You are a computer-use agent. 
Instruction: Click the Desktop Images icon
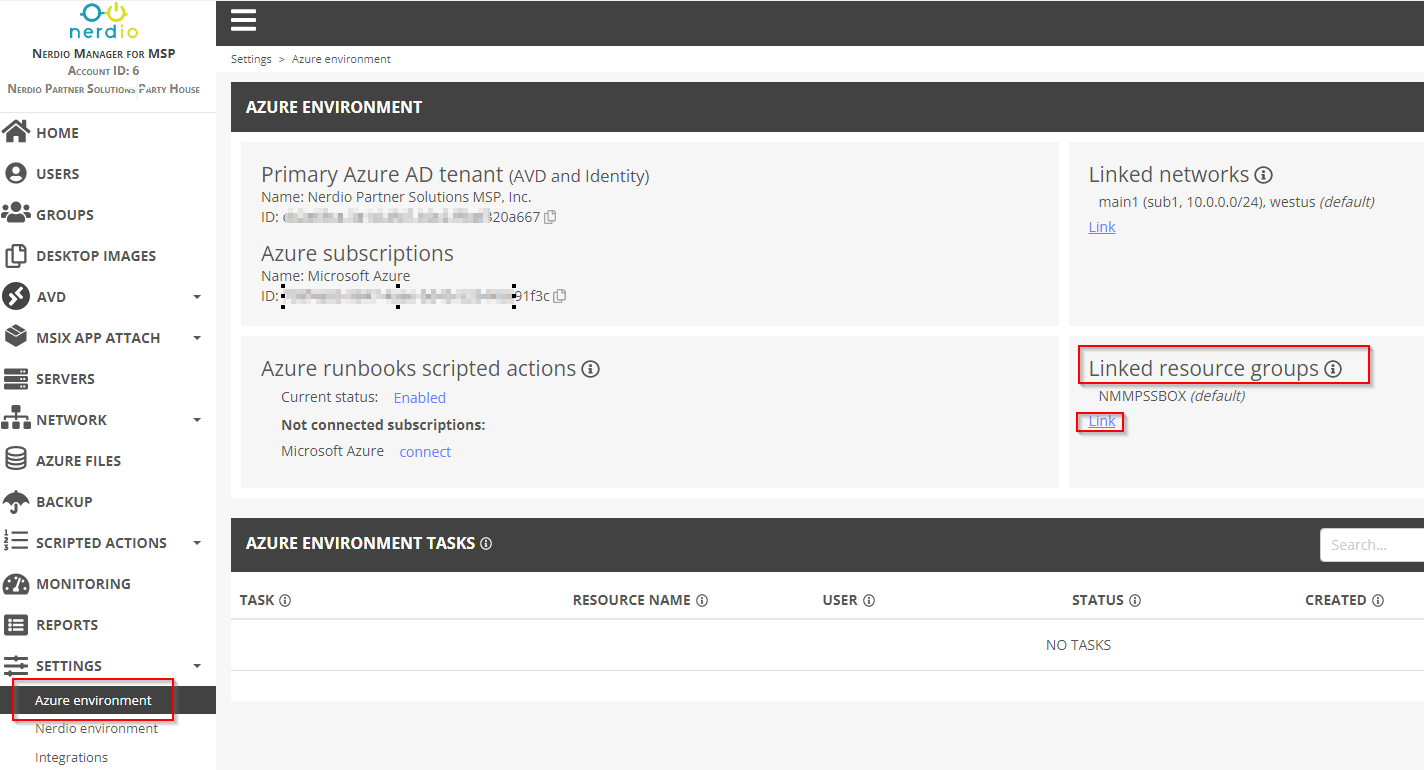click(x=16, y=255)
